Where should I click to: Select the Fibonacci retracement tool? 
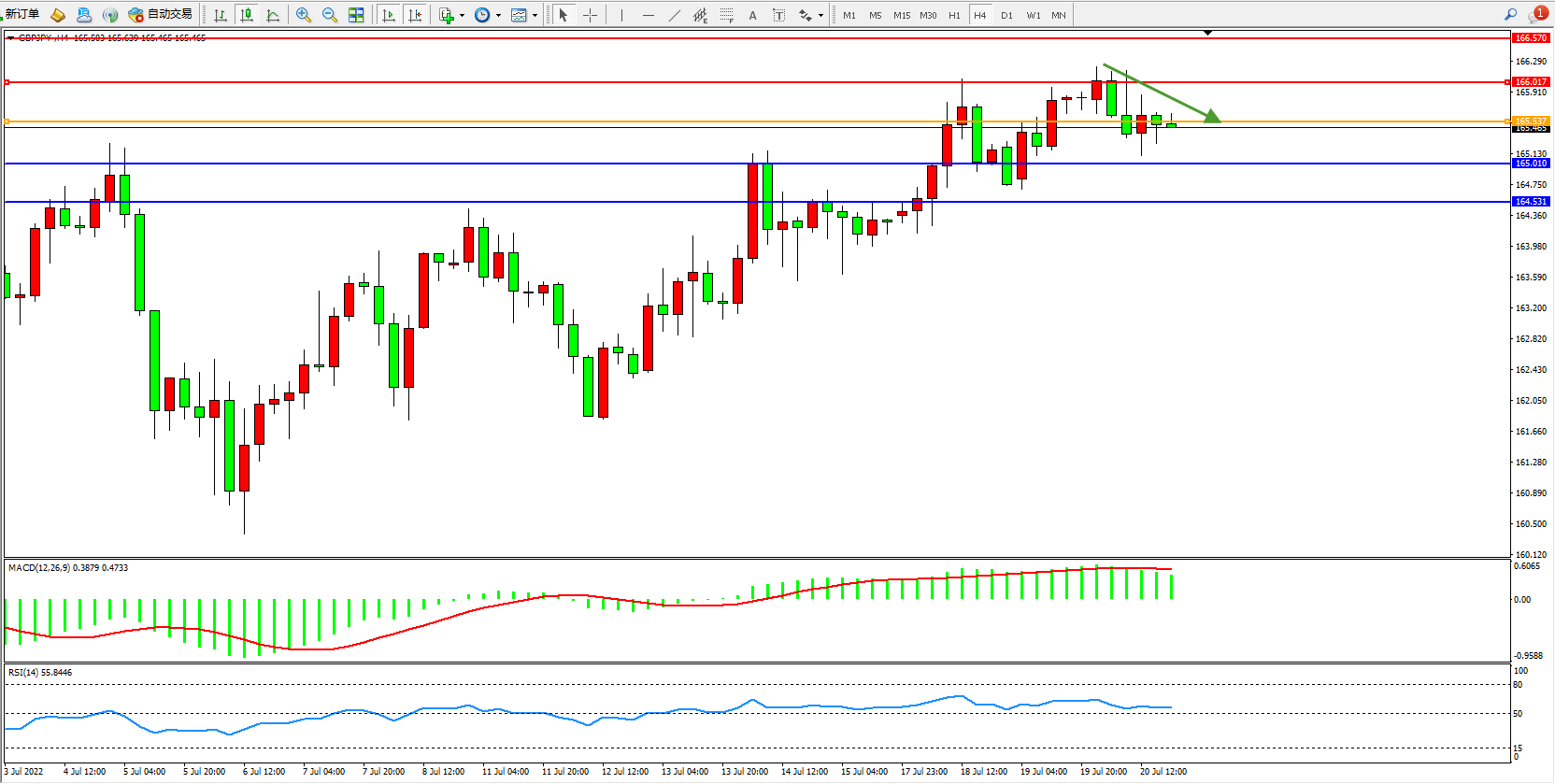tap(727, 15)
